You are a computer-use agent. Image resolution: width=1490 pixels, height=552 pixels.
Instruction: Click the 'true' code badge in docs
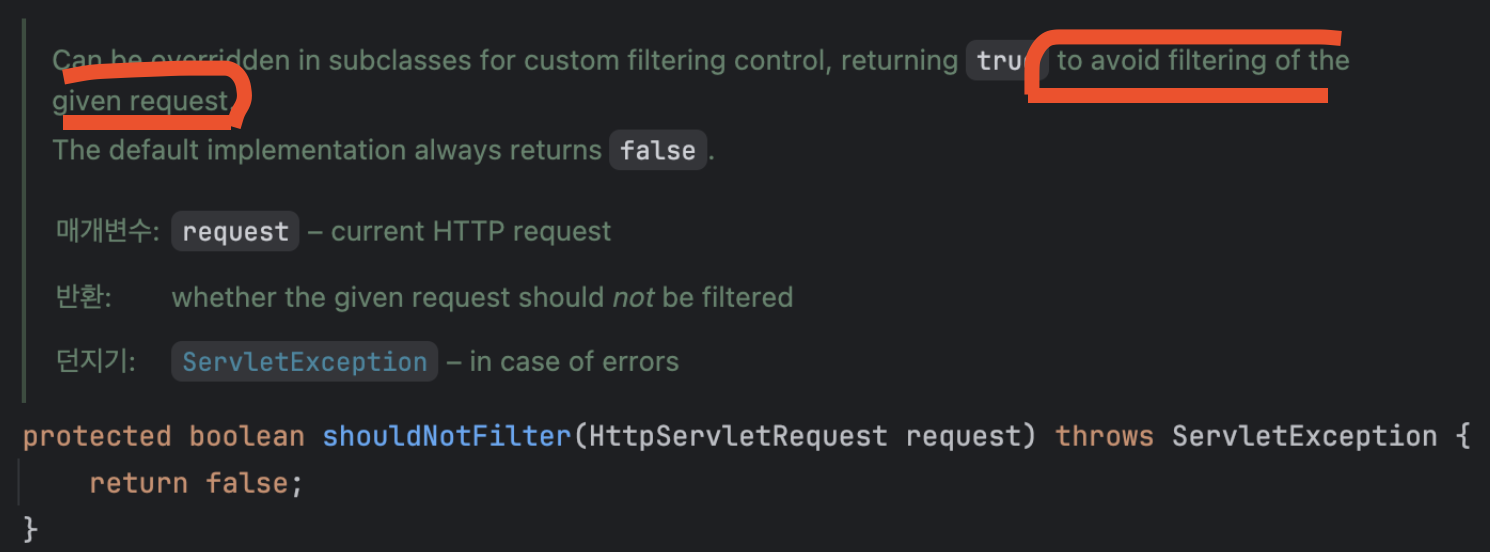(1005, 61)
